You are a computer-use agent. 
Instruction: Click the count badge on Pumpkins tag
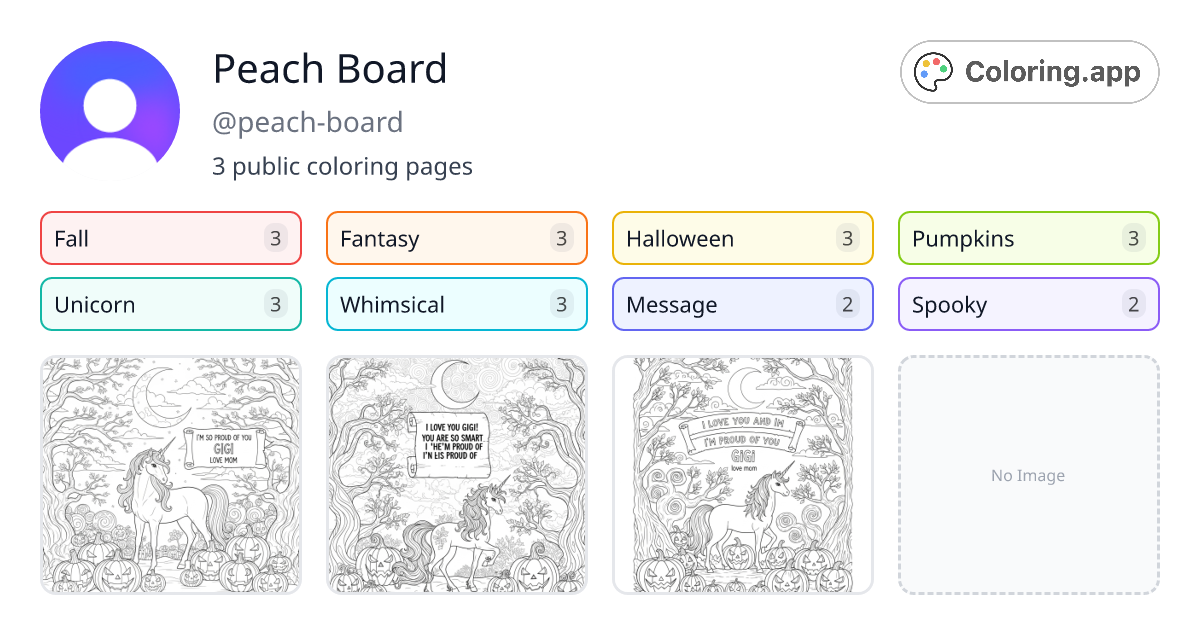1134,238
